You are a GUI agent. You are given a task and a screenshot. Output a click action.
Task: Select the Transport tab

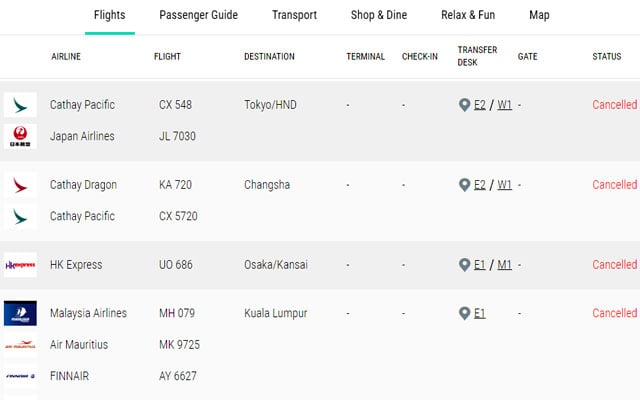point(294,16)
